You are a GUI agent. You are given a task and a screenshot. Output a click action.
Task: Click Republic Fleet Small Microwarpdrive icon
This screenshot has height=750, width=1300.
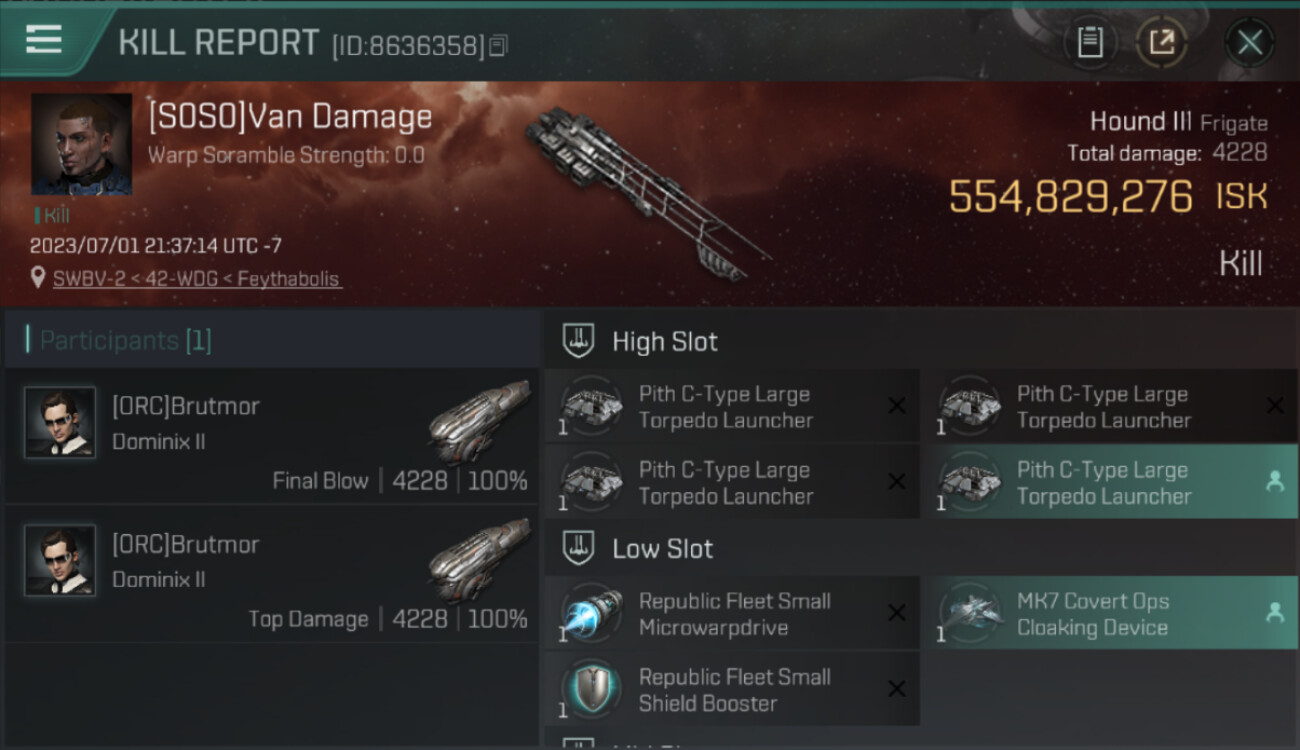pyautogui.click(x=591, y=613)
